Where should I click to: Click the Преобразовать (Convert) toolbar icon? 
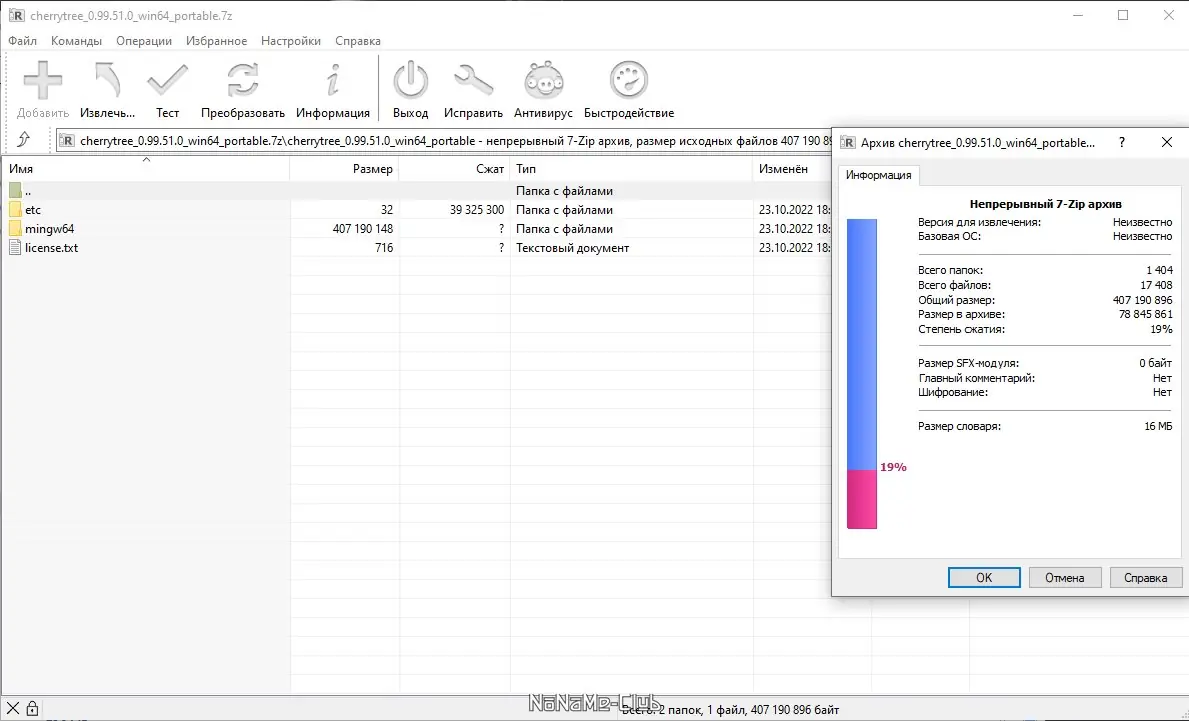click(243, 80)
